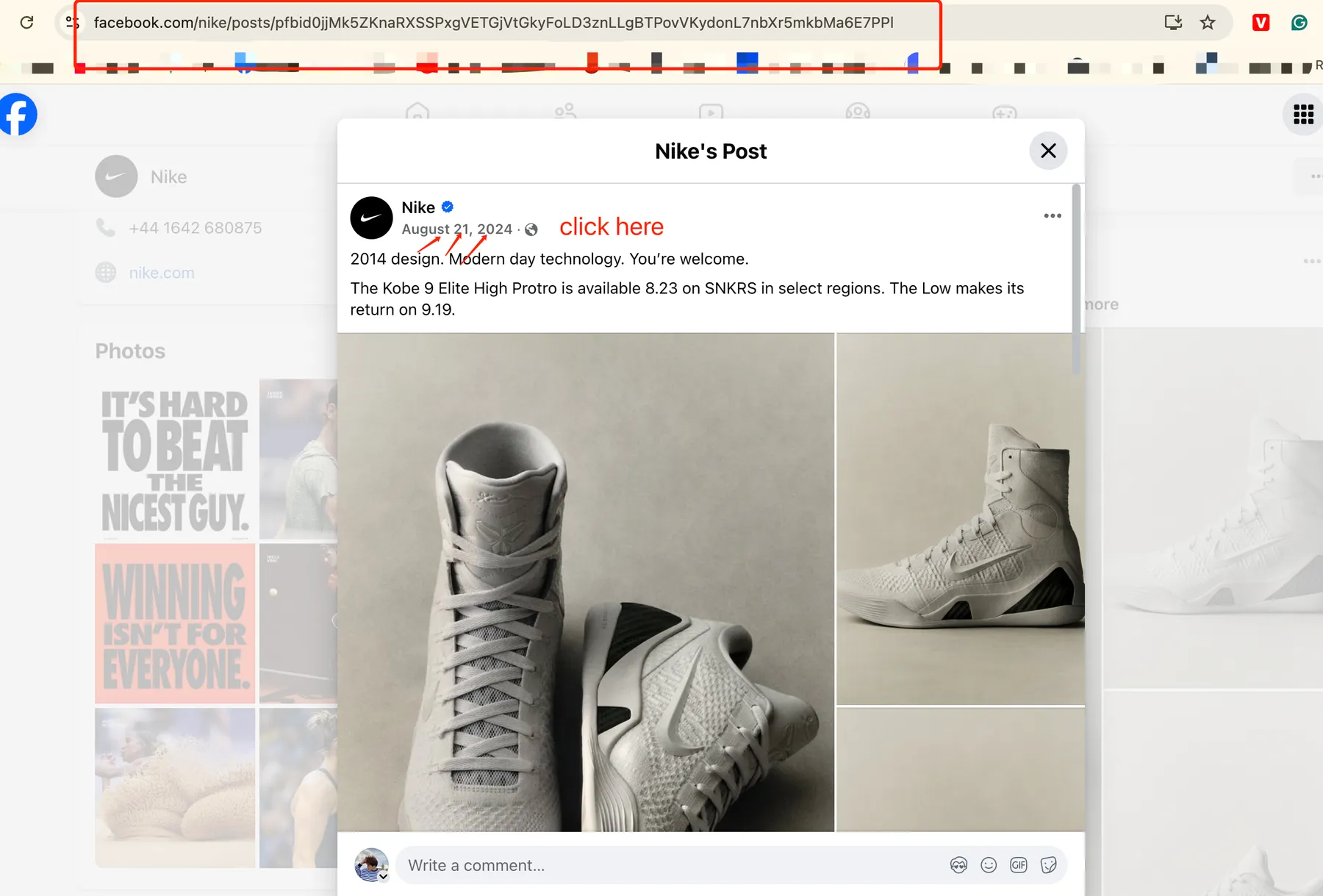Open the Gaming tab in Facebook navigation
The image size is (1323, 896).
(1005, 112)
